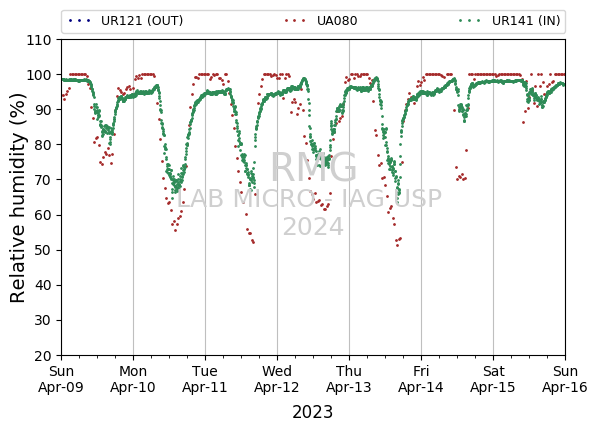Screen dimensions: 598x432
Task: Click the Sun Apr-16 date tick label
Action: click(x=565, y=379)
